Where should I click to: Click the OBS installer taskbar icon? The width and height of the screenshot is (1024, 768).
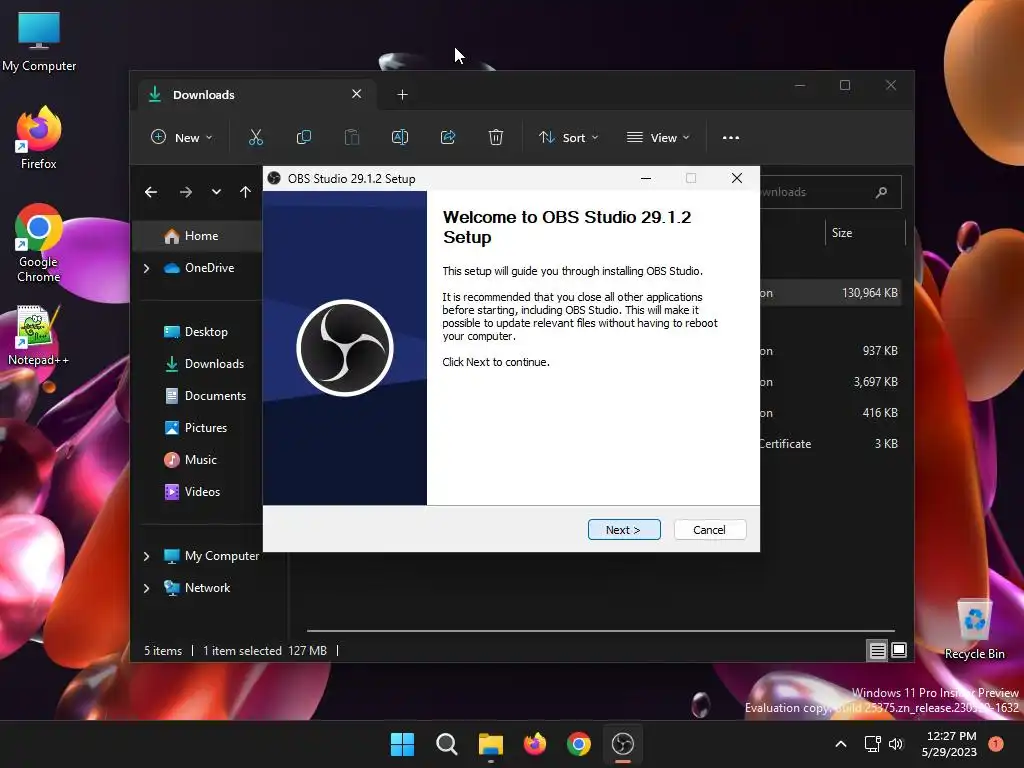tap(623, 744)
